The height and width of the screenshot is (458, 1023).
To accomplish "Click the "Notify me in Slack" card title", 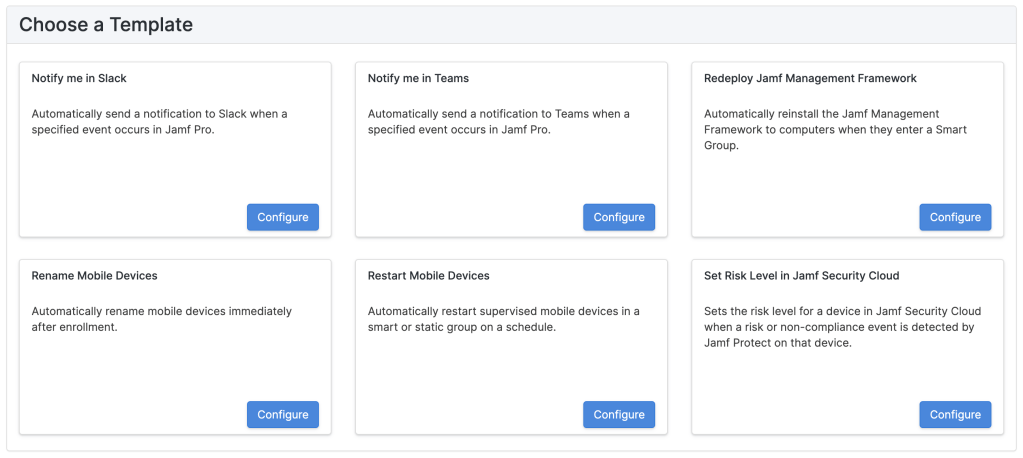I will pyautogui.click(x=79, y=78).
